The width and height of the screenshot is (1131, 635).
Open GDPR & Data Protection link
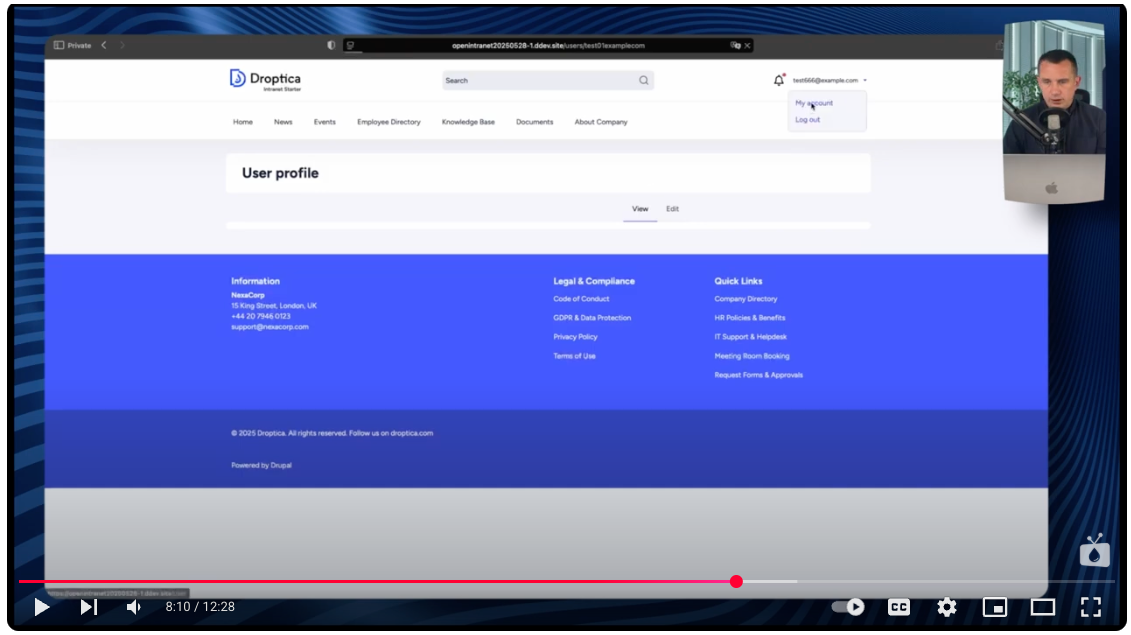592,318
